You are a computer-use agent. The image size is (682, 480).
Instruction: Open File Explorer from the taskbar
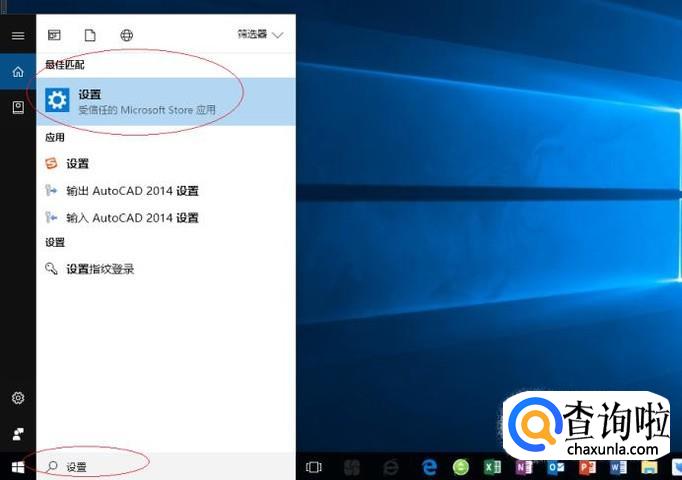click(x=649, y=467)
